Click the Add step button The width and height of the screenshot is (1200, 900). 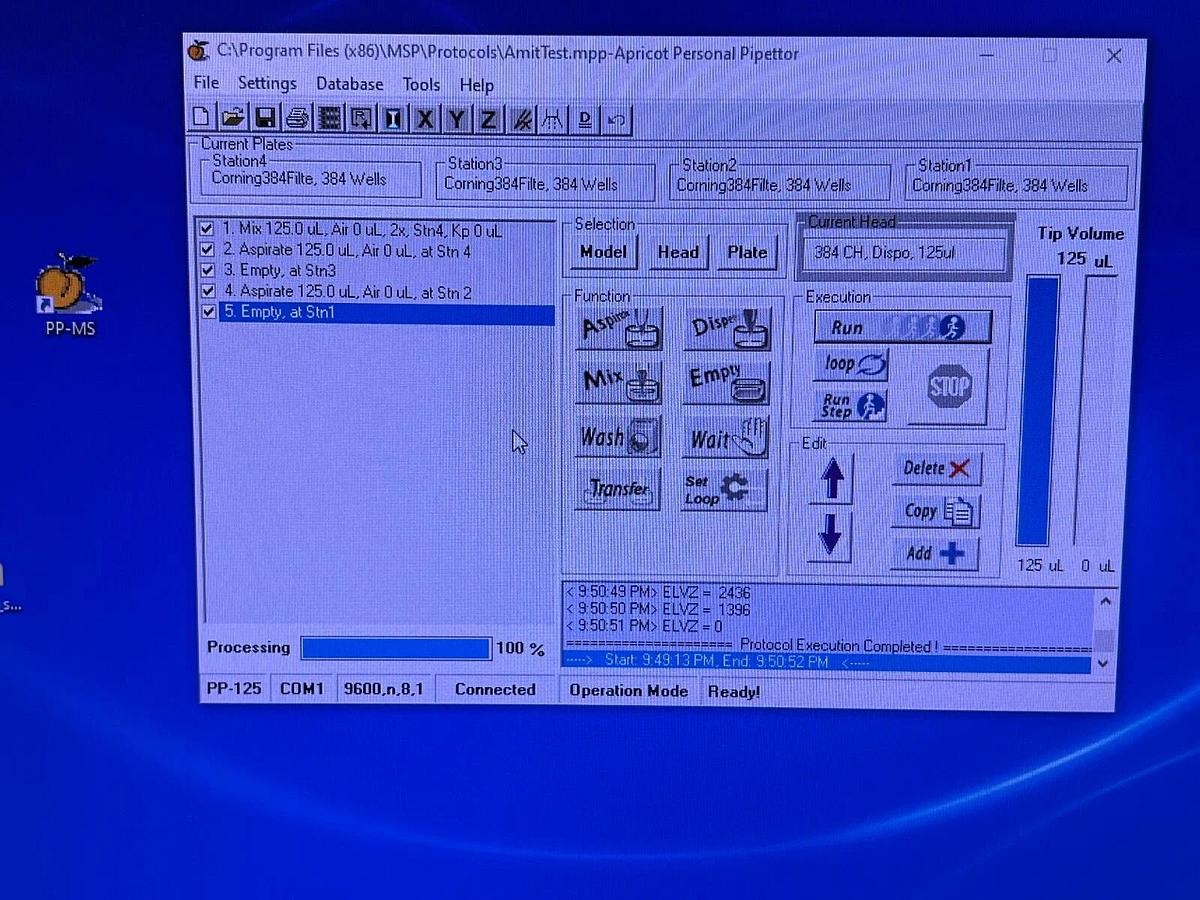tap(935, 553)
